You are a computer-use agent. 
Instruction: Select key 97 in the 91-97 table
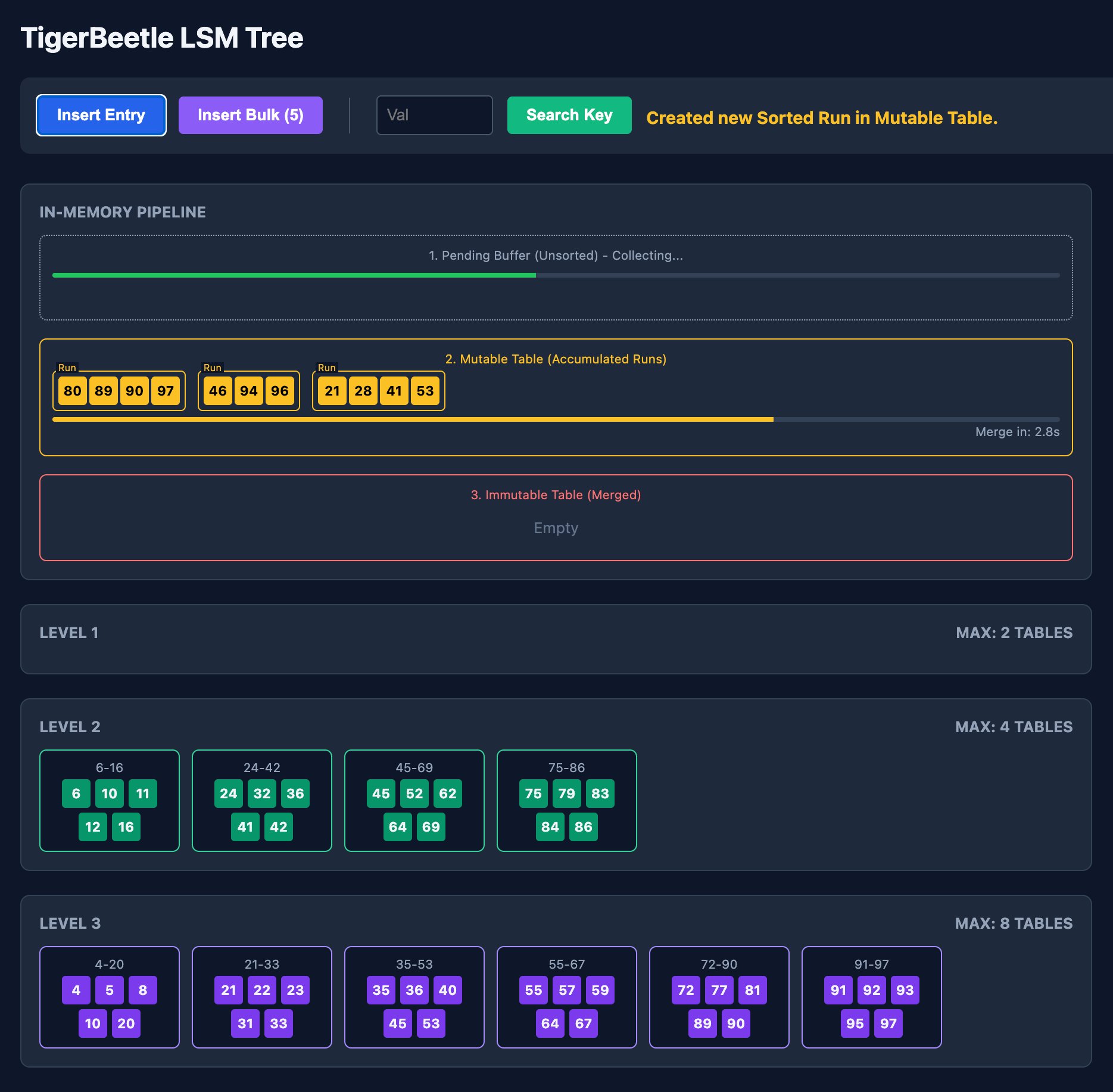(x=888, y=1023)
